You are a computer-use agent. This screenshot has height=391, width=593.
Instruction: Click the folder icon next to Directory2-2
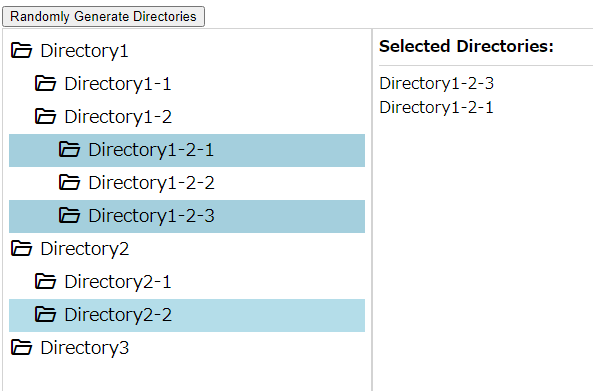click(x=45, y=315)
